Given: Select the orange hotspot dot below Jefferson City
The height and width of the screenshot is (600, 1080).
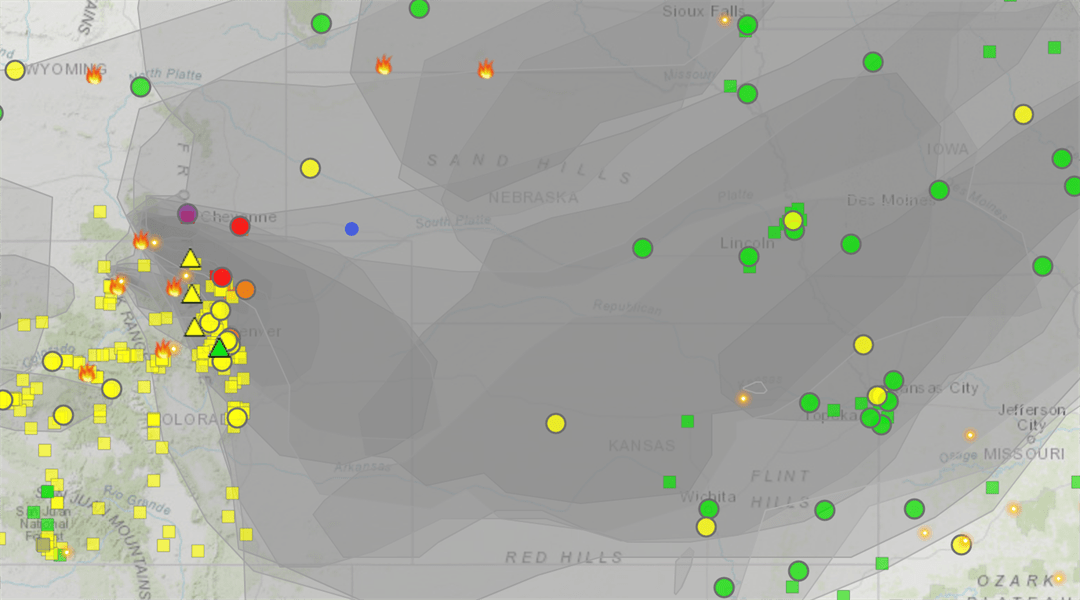Looking at the screenshot, I should coord(970,435).
